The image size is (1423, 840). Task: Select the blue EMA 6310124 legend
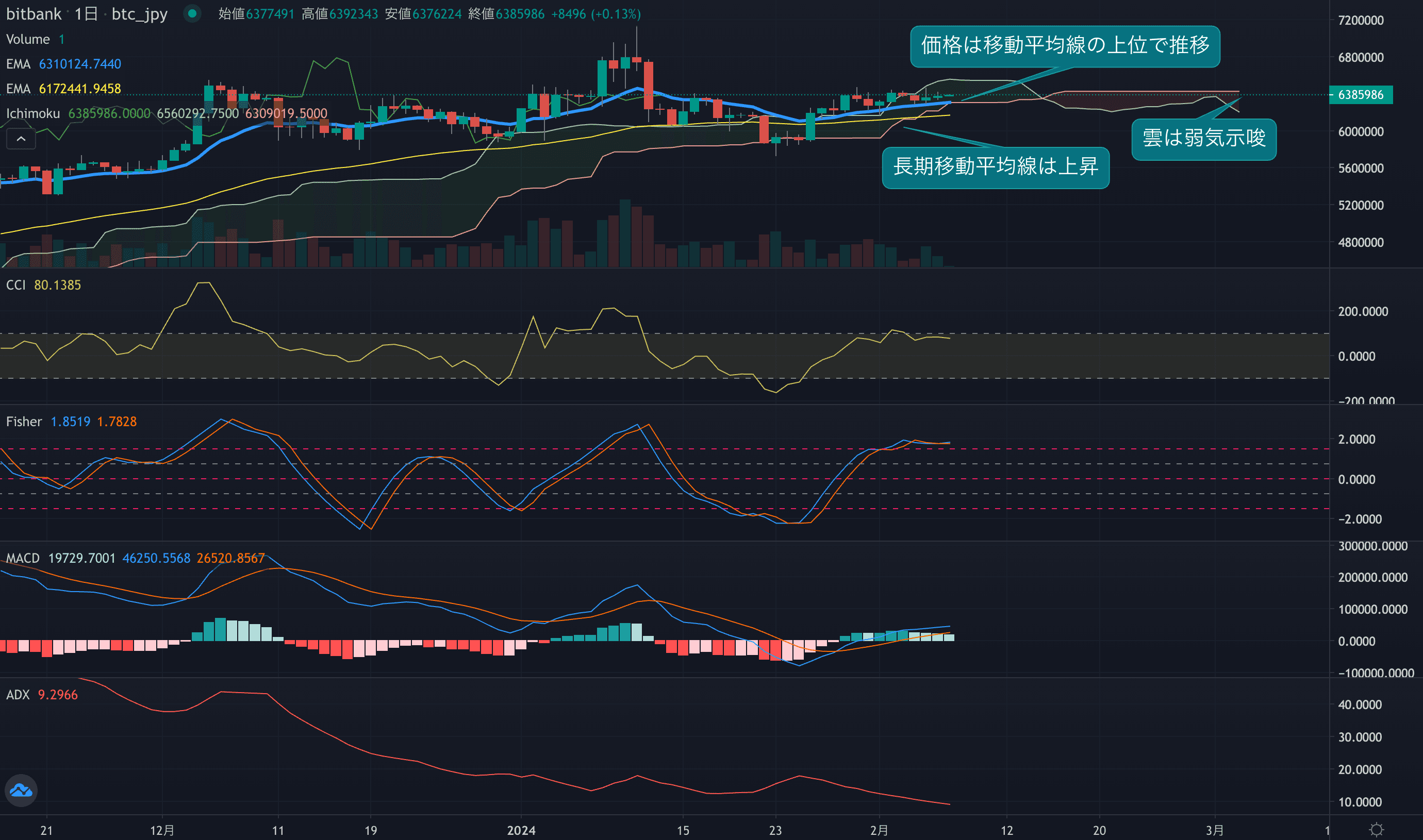click(x=63, y=64)
